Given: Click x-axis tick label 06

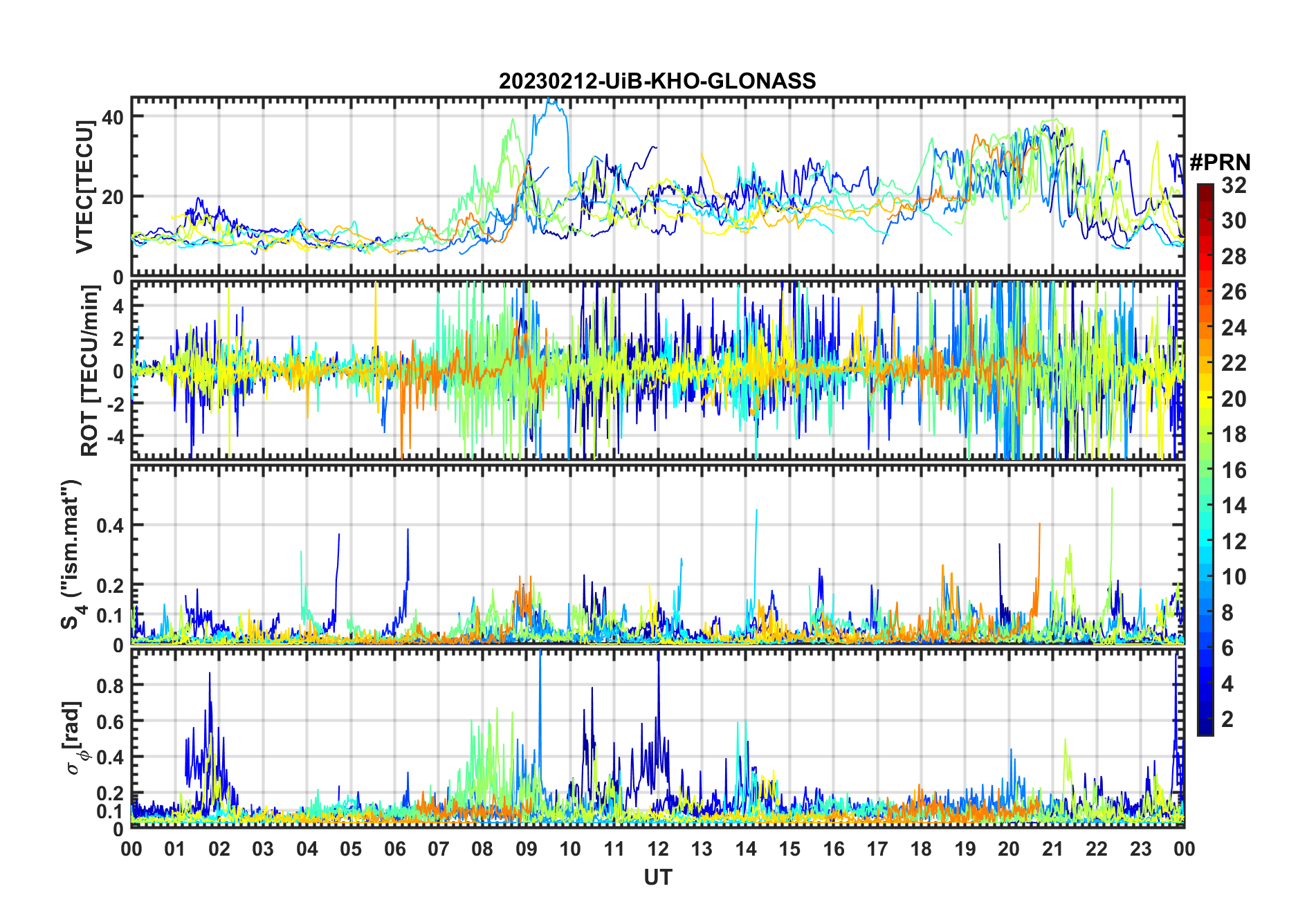Looking at the screenshot, I should 394,849.
